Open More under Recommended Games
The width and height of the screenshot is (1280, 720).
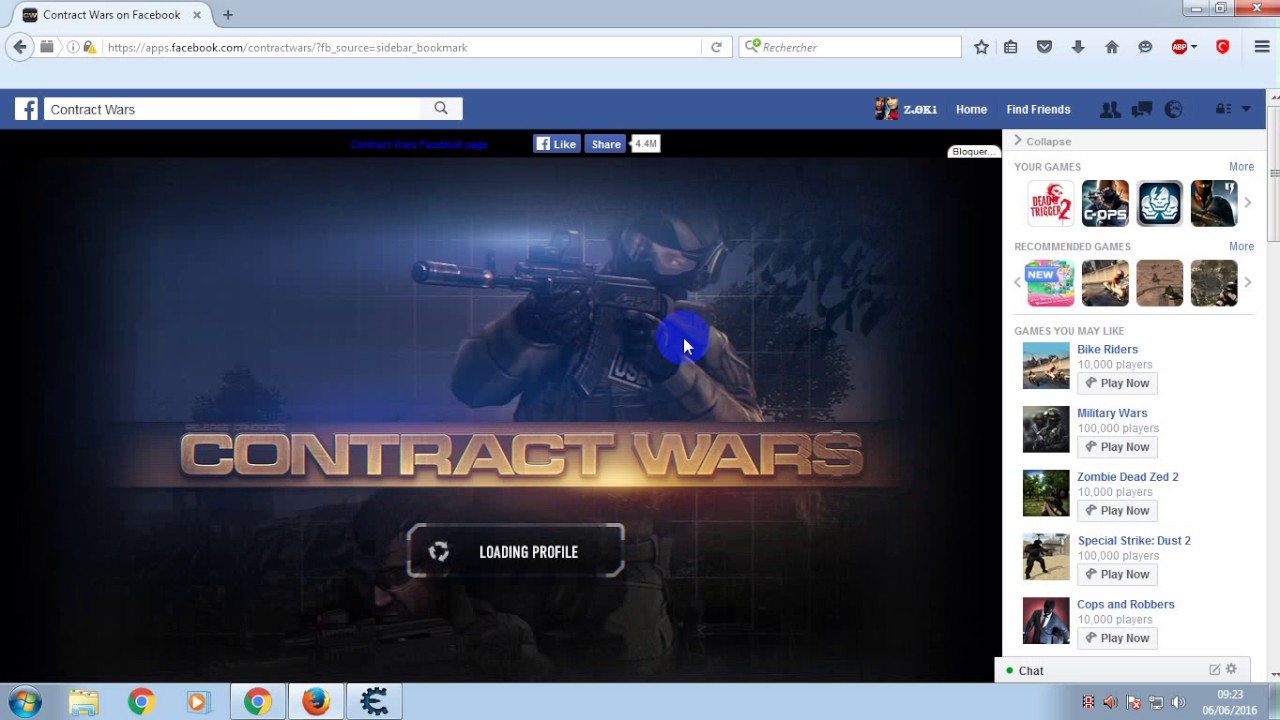[1241, 246]
